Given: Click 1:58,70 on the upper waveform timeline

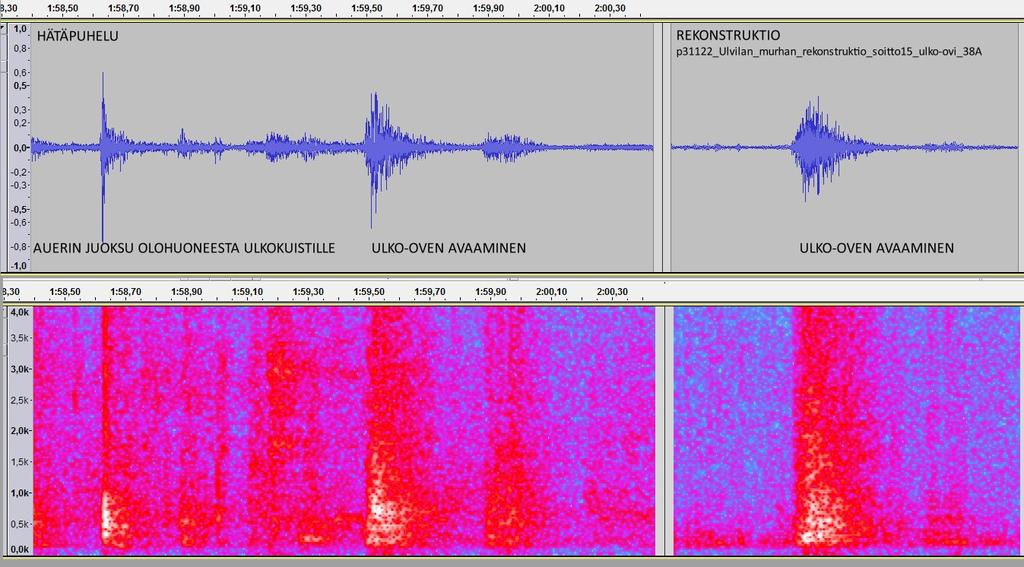Looking at the screenshot, I should point(124,8).
